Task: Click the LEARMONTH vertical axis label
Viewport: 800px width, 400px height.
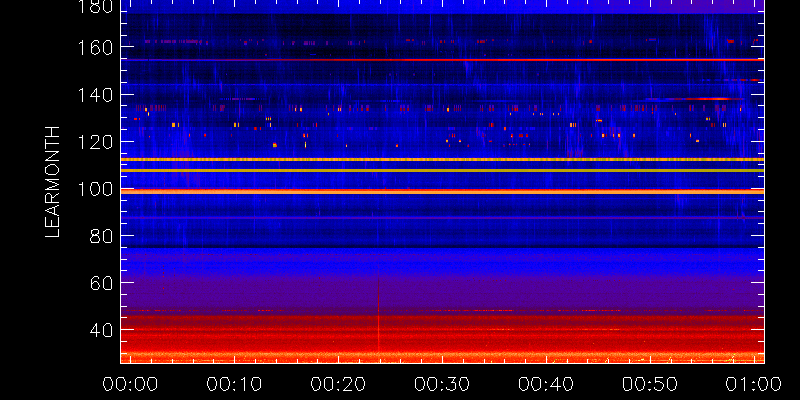Action: [53, 182]
